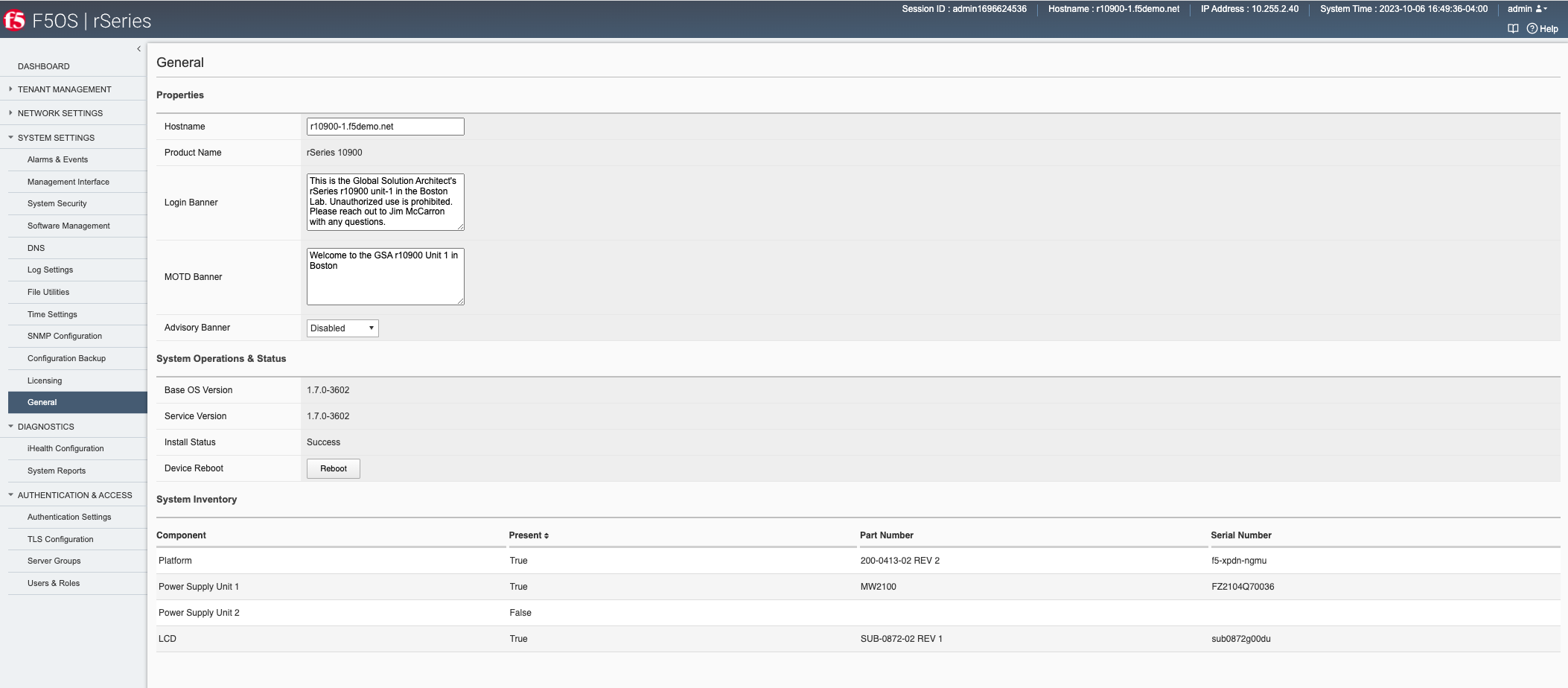Select the Power Supply Unit 1 row
Image resolution: width=1568 pixels, height=688 pixels.
858,587
